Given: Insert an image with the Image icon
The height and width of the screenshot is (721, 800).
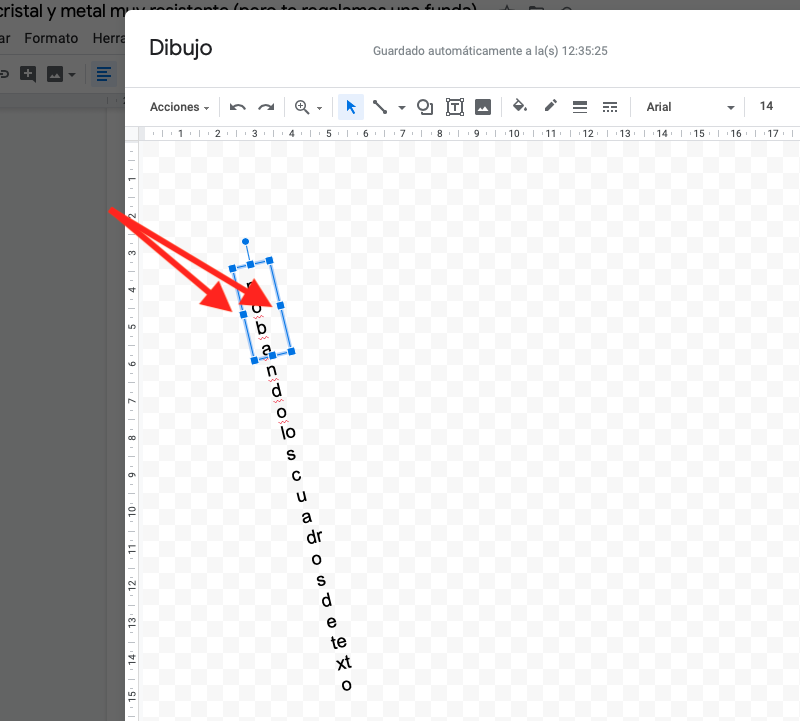Looking at the screenshot, I should coord(483,107).
